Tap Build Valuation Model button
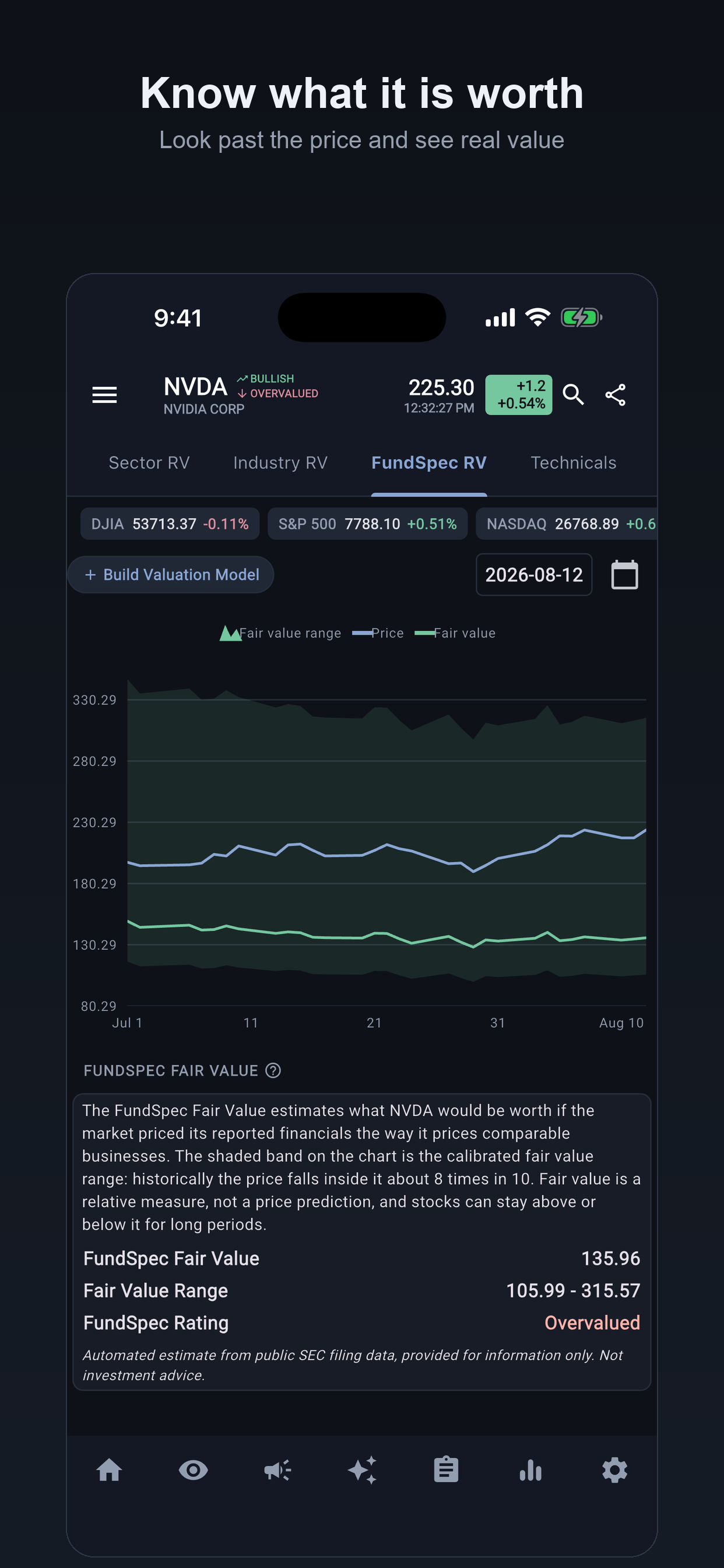 point(170,575)
